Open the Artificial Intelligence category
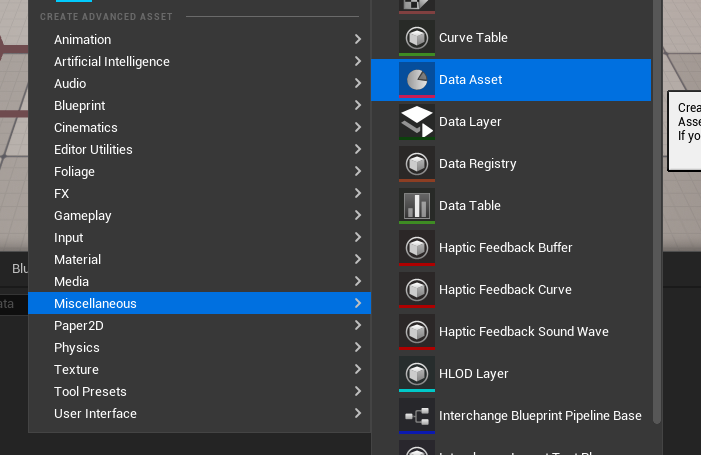The height and width of the screenshot is (455, 701). pyautogui.click(x=112, y=62)
